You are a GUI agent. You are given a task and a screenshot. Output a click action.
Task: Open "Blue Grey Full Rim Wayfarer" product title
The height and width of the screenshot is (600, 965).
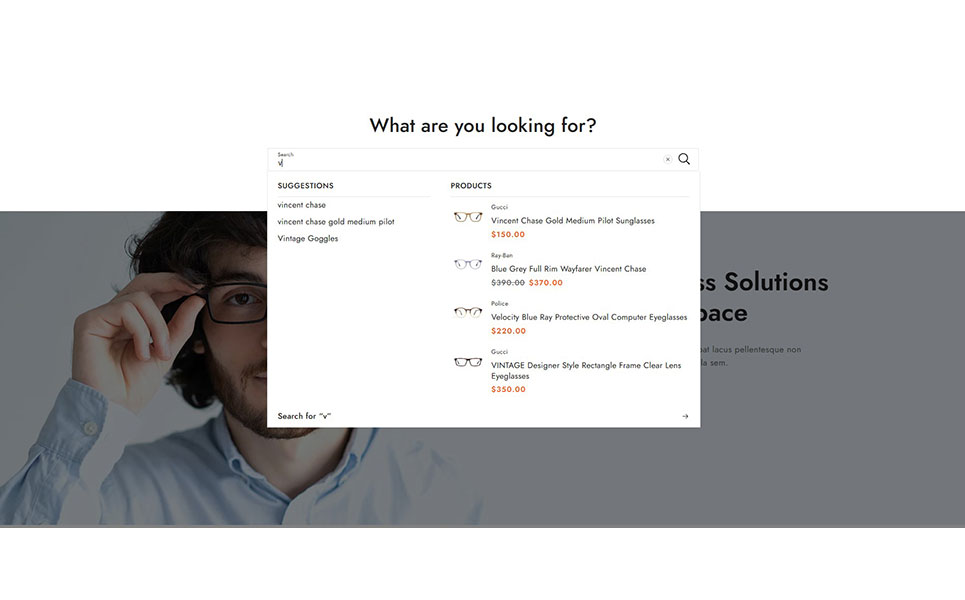(568, 269)
